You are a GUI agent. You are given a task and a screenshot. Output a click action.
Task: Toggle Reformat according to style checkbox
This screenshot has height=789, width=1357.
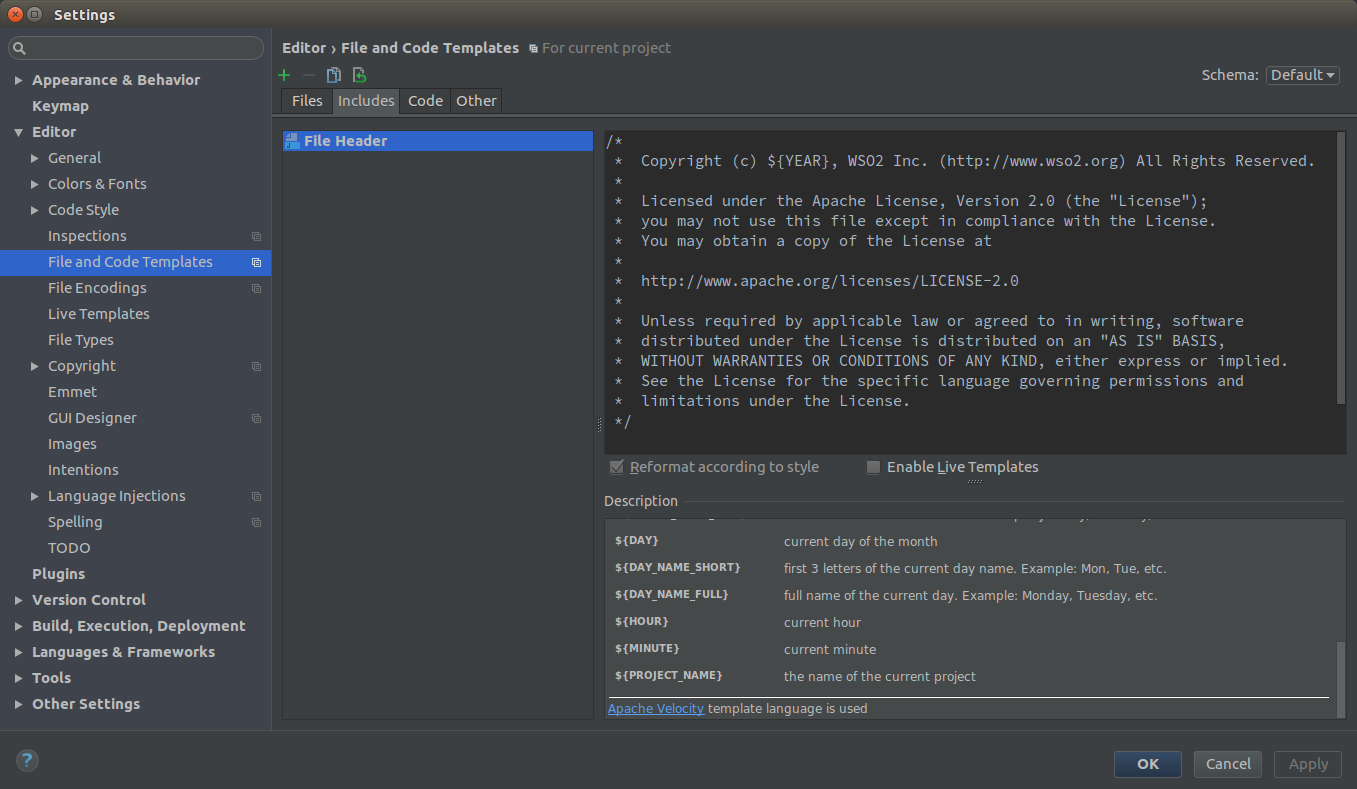point(616,467)
